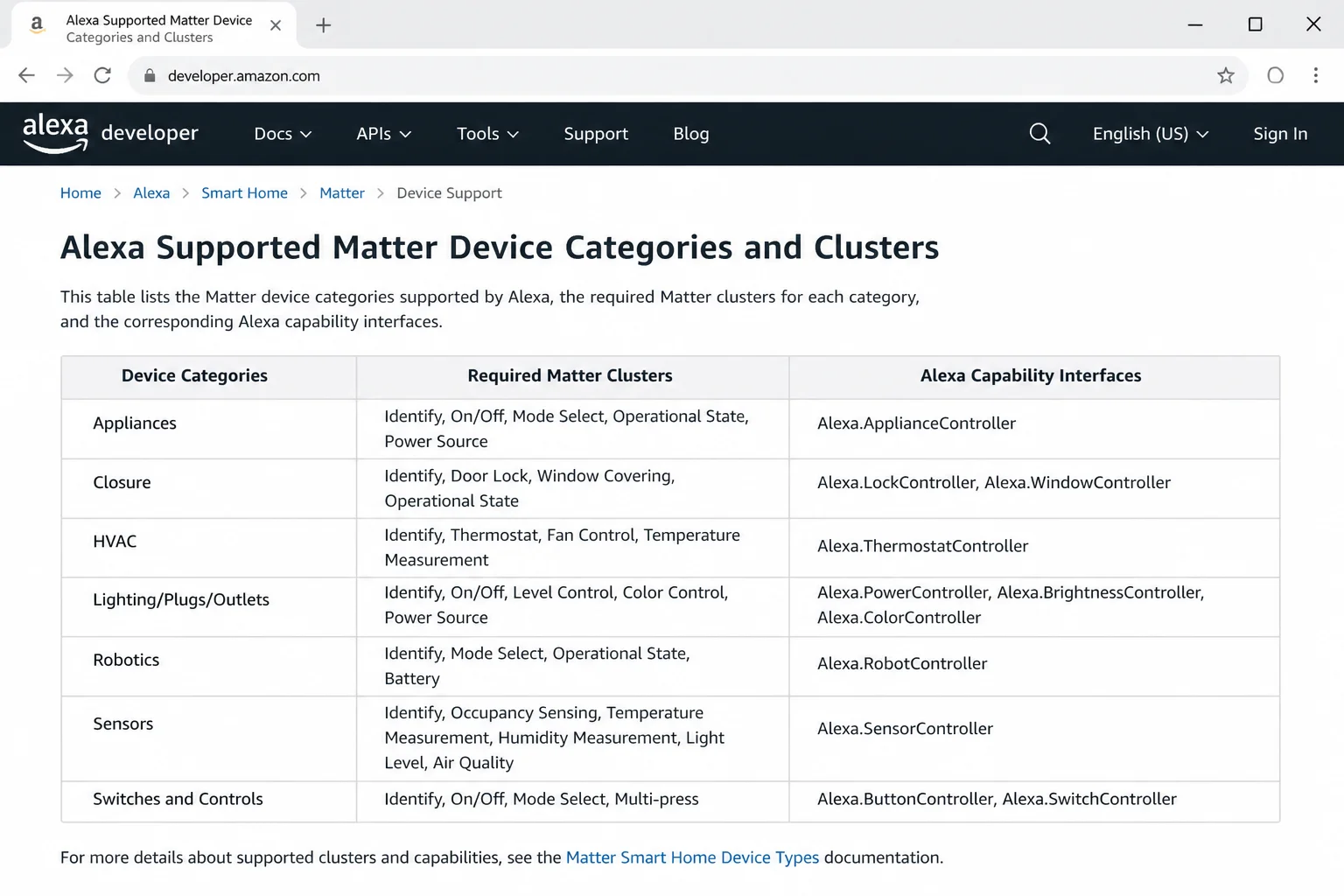Click the Identify, On/Off, Level Control cell
Screen dimensions: 1344x896
pos(573,606)
